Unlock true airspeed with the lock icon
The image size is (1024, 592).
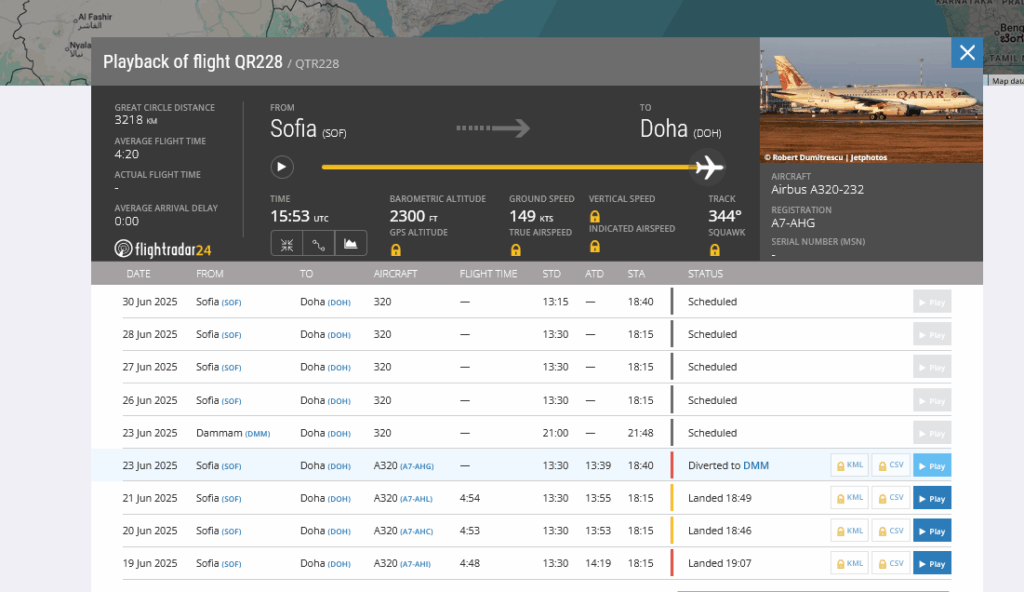tap(515, 250)
